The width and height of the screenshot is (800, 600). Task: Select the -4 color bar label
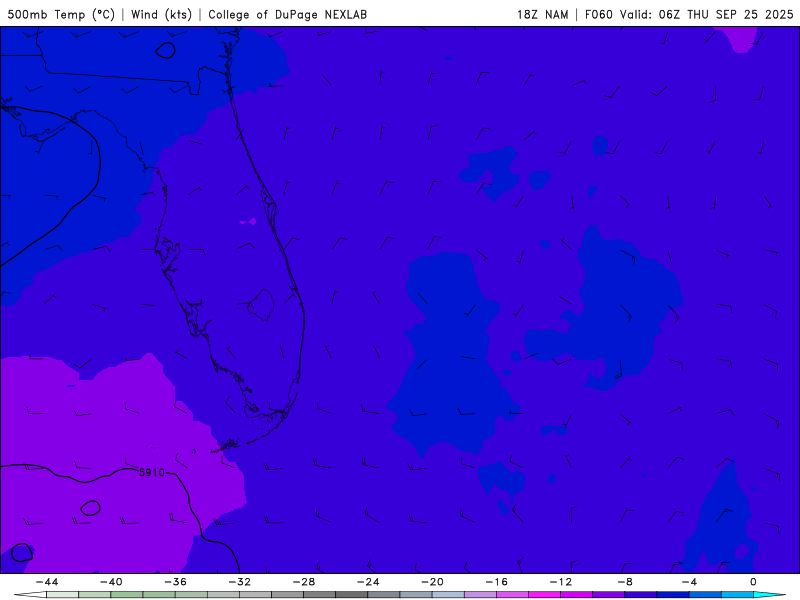pyautogui.click(x=690, y=582)
